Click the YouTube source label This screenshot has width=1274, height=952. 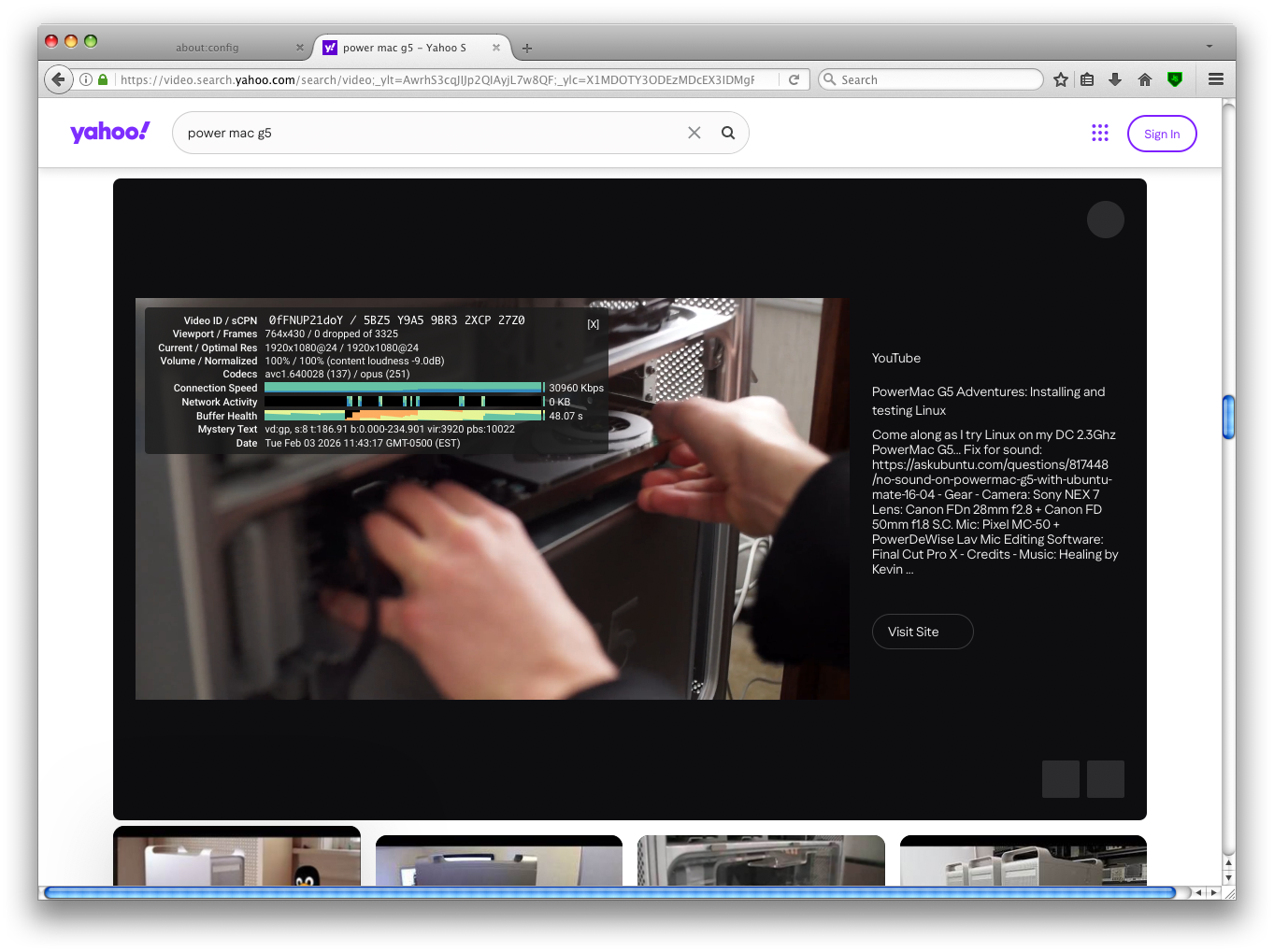point(896,358)
